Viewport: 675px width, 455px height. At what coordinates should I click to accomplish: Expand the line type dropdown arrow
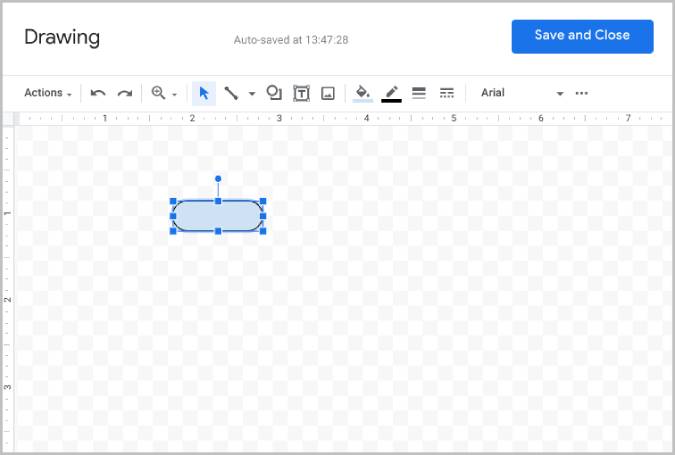pos(252,94)
